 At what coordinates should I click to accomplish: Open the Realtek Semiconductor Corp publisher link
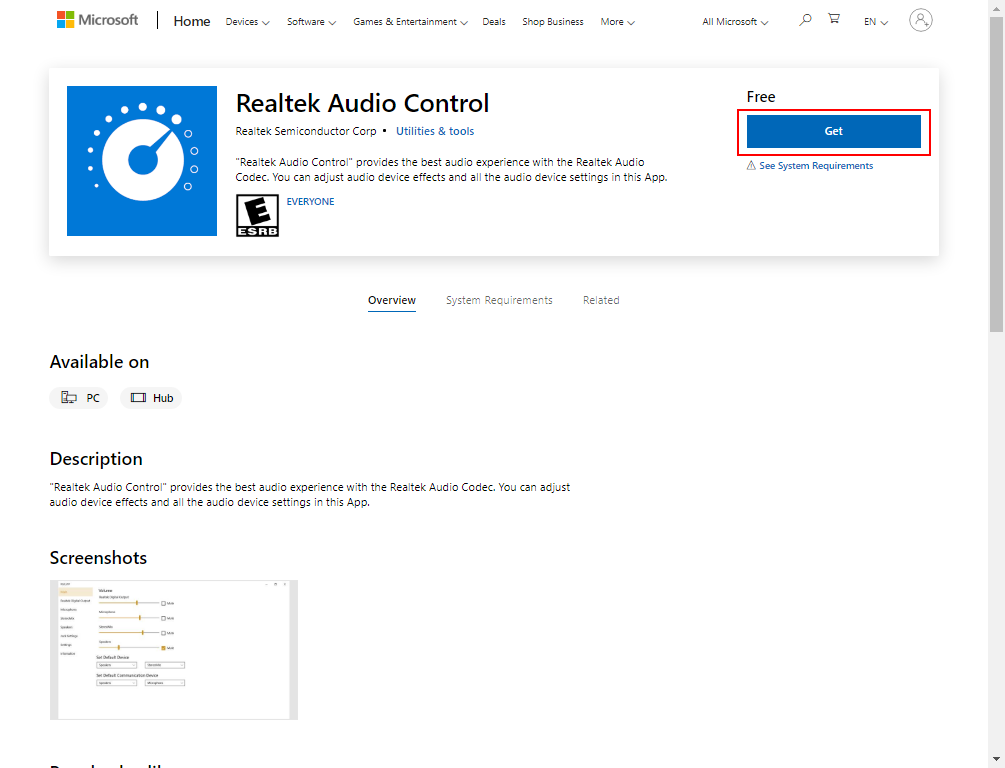tap(306, 130)
